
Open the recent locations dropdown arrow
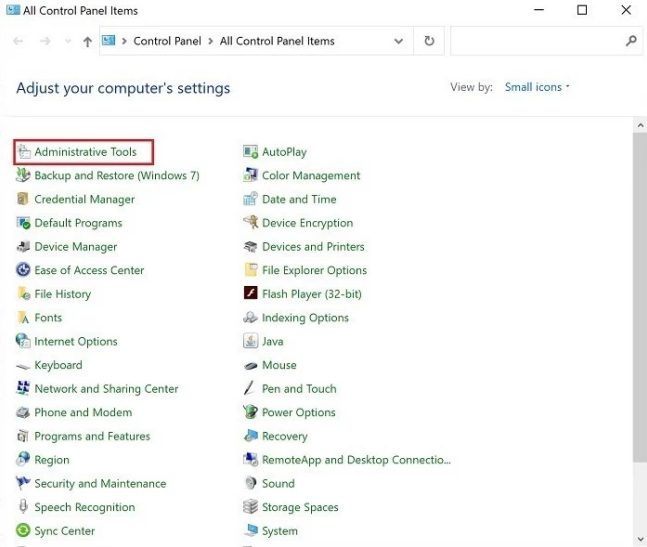pos(68,41)
